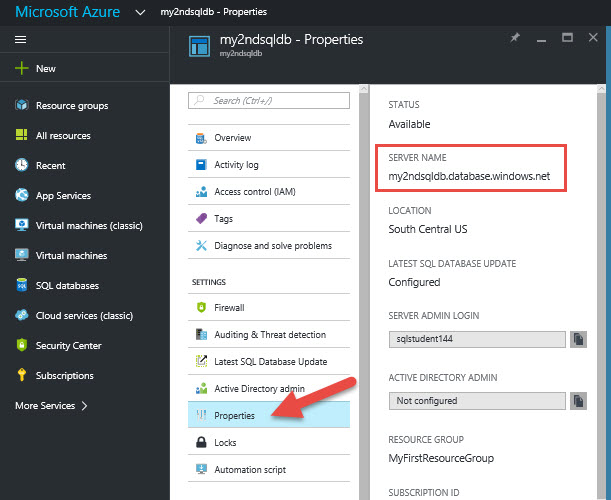Viewport: 611px width, 500px height.
Task: Expand the More Services chevron
Action: click(x=84, y=406)
